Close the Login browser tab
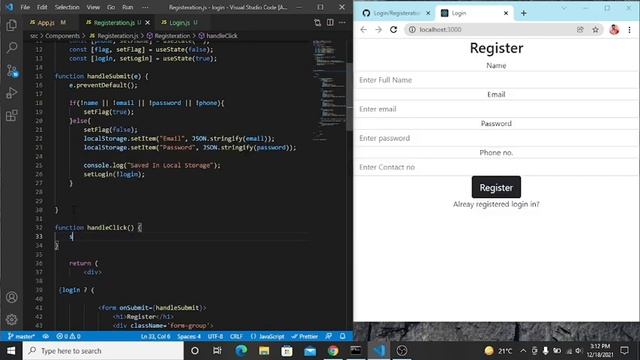 click(x=506, y=13)
